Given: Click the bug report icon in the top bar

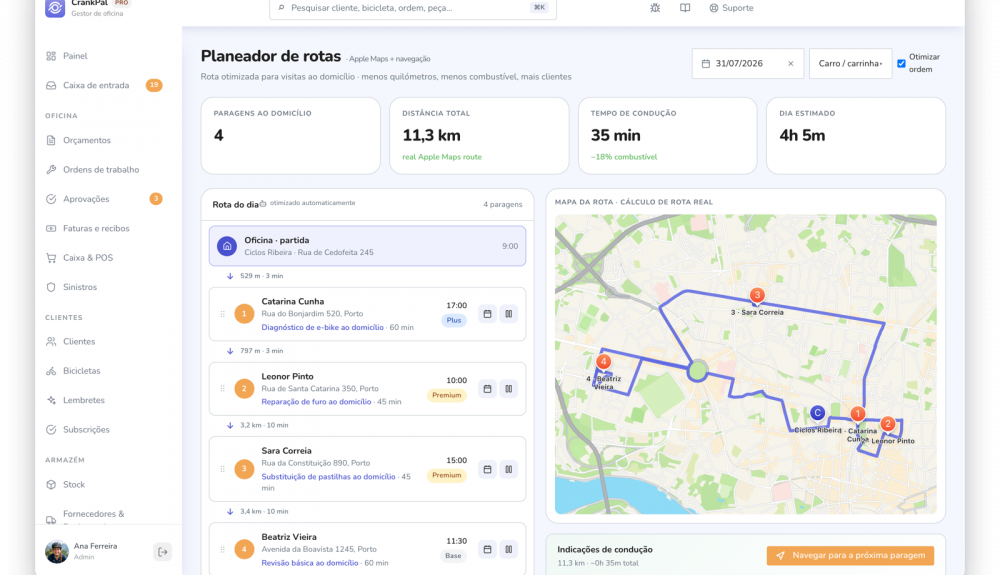Looking at the screenshot, I should [x=655, y=8].
